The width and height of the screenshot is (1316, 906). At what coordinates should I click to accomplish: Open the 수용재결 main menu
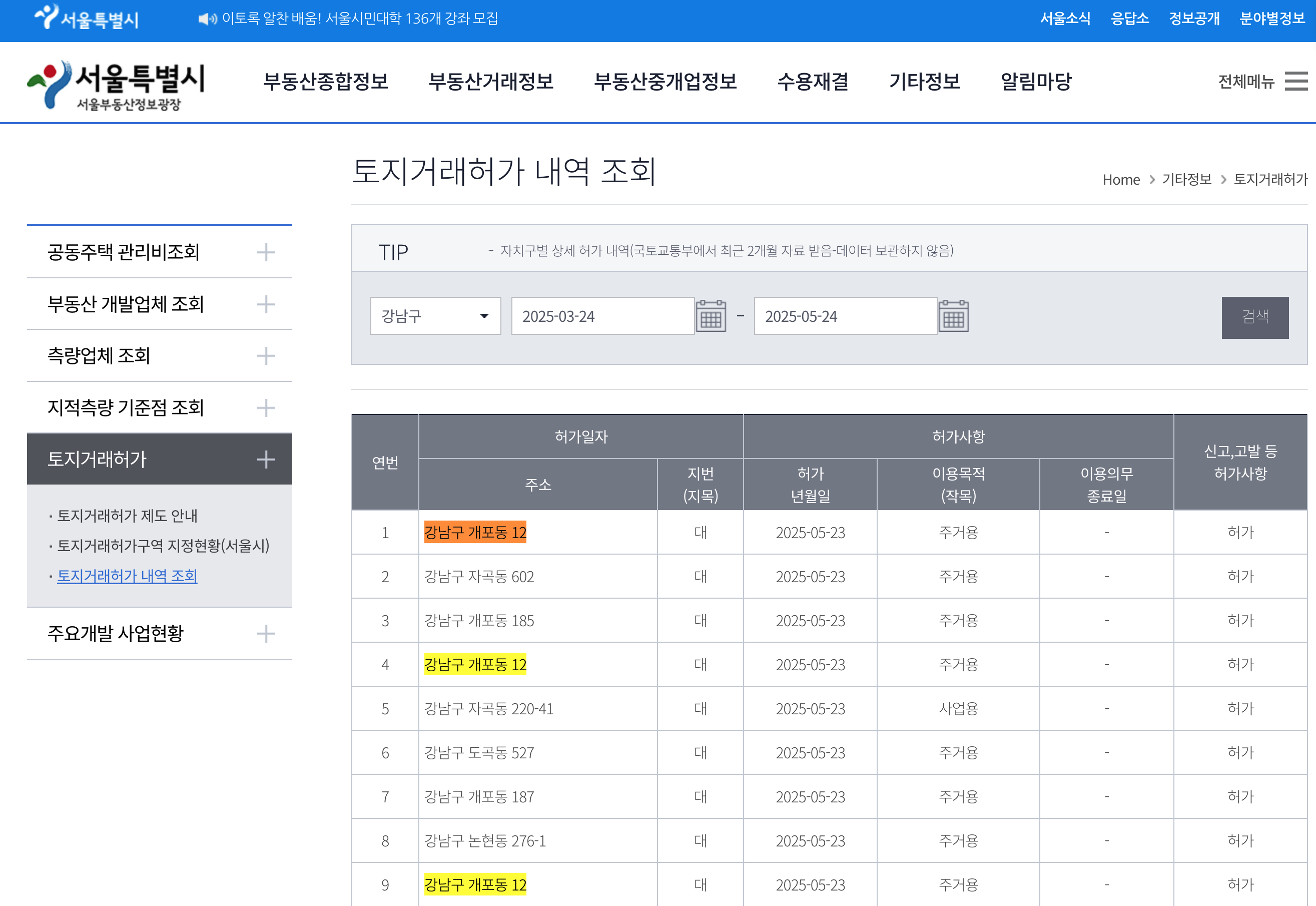pos(812,81)
